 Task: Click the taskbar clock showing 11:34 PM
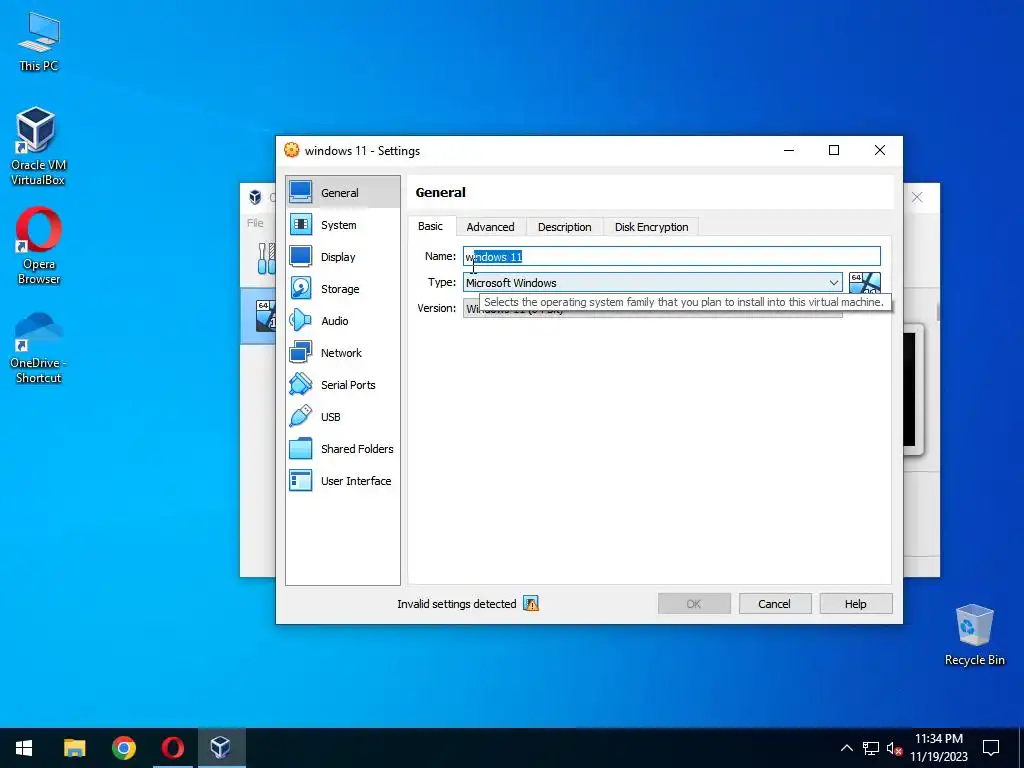[938, 748]
